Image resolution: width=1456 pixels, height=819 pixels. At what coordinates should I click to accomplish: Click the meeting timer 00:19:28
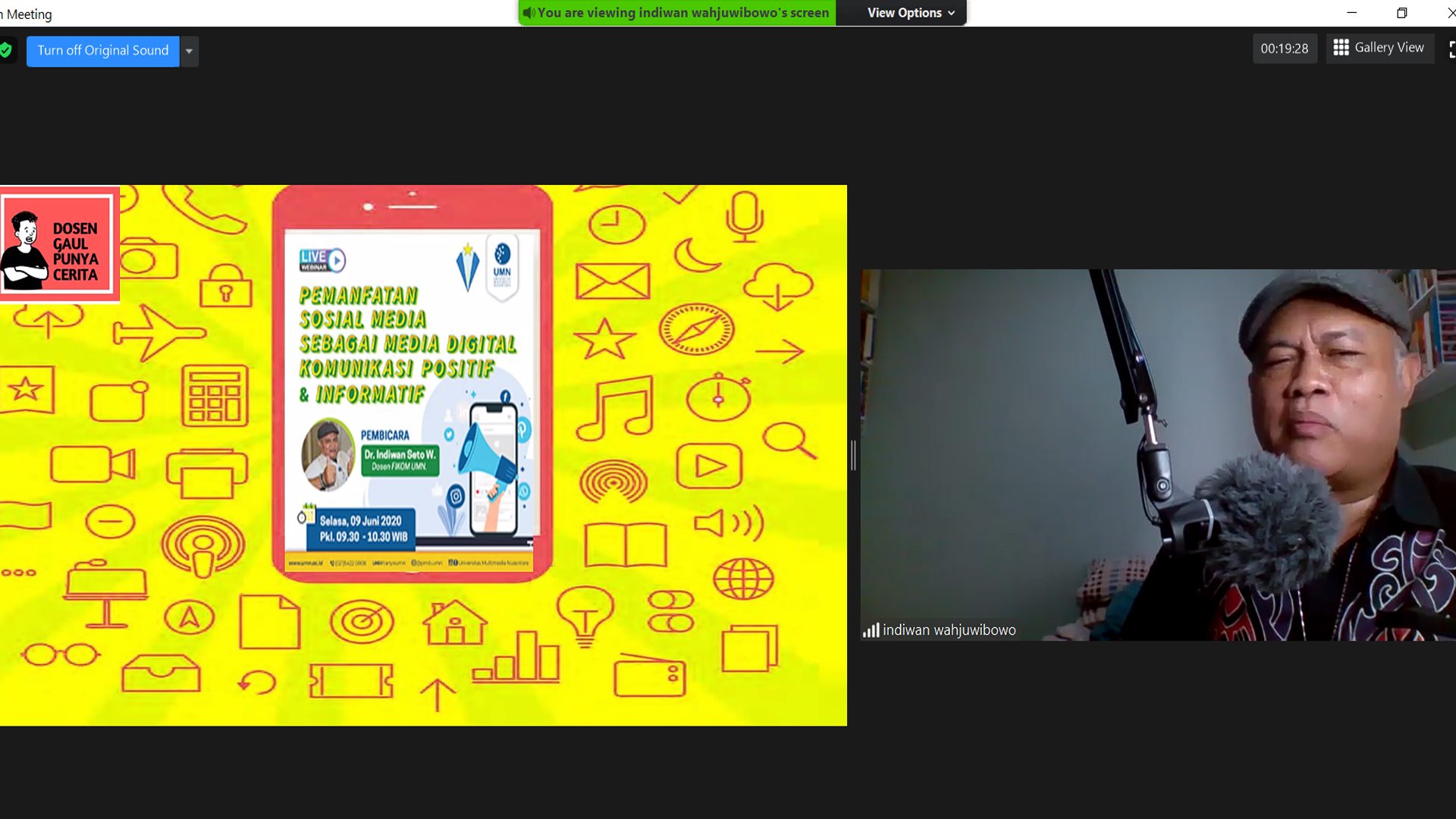(1284, 49)
